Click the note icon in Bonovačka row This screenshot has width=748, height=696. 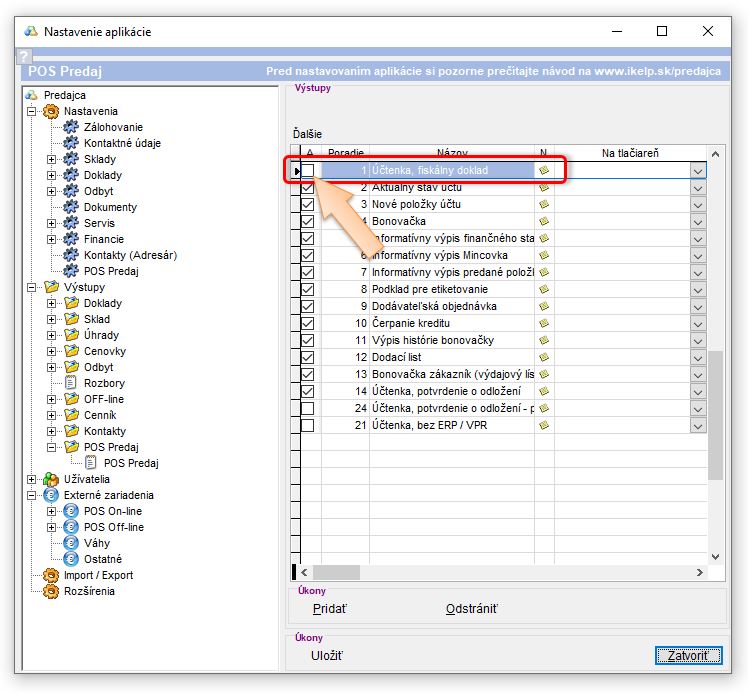[544, 221]
